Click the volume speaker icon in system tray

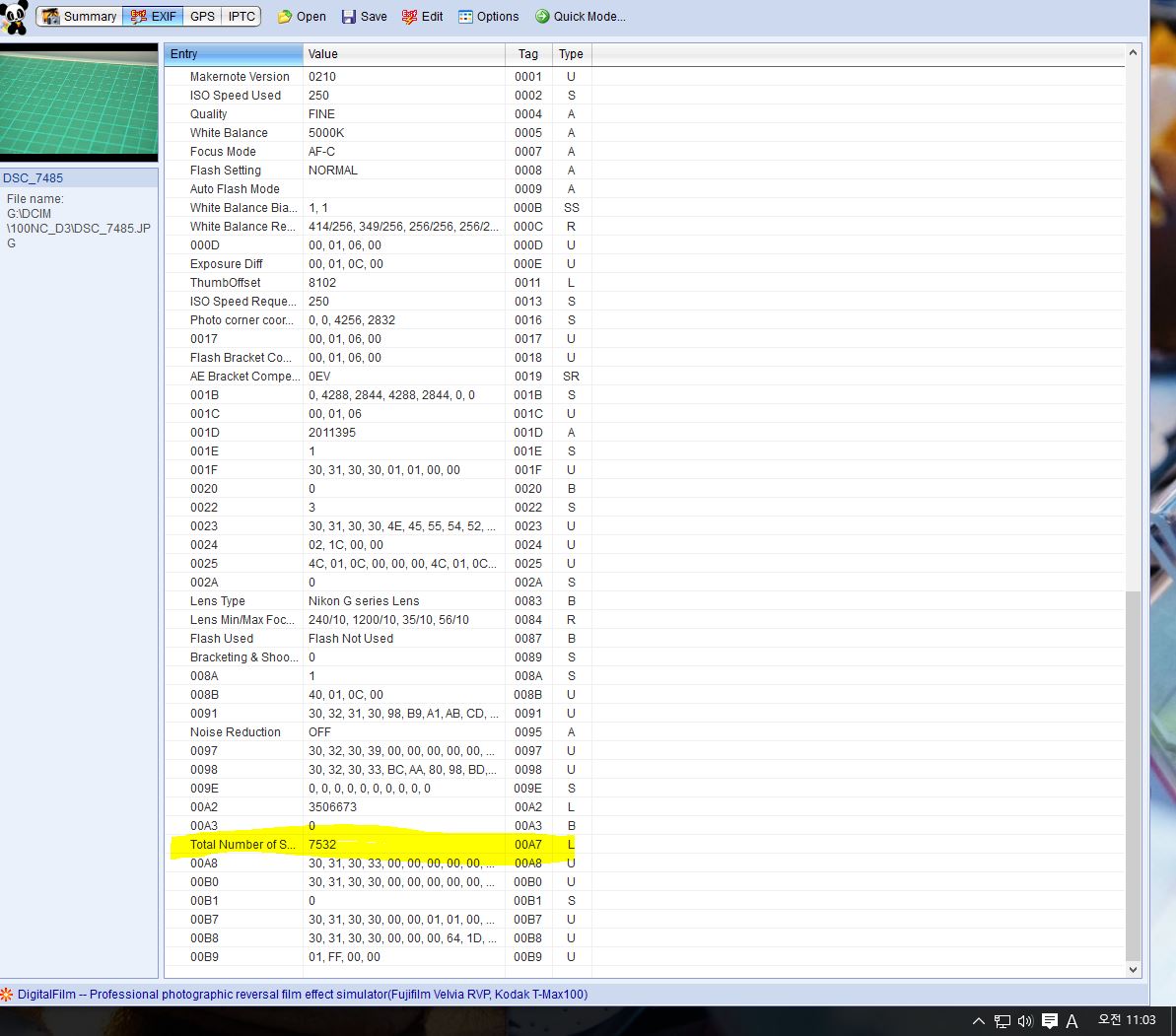click(1025, 1021)
